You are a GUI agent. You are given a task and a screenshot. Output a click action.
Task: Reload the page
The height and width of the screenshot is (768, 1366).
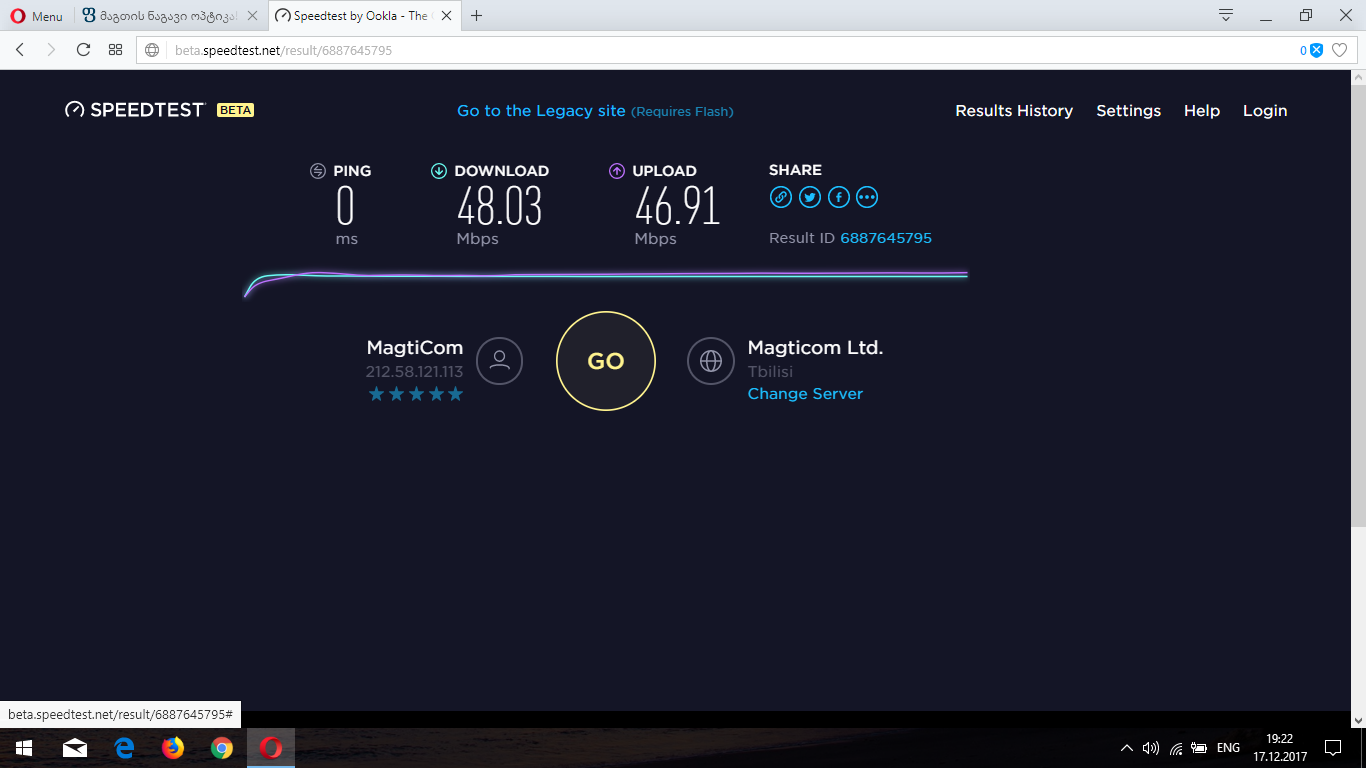(83, 50)
